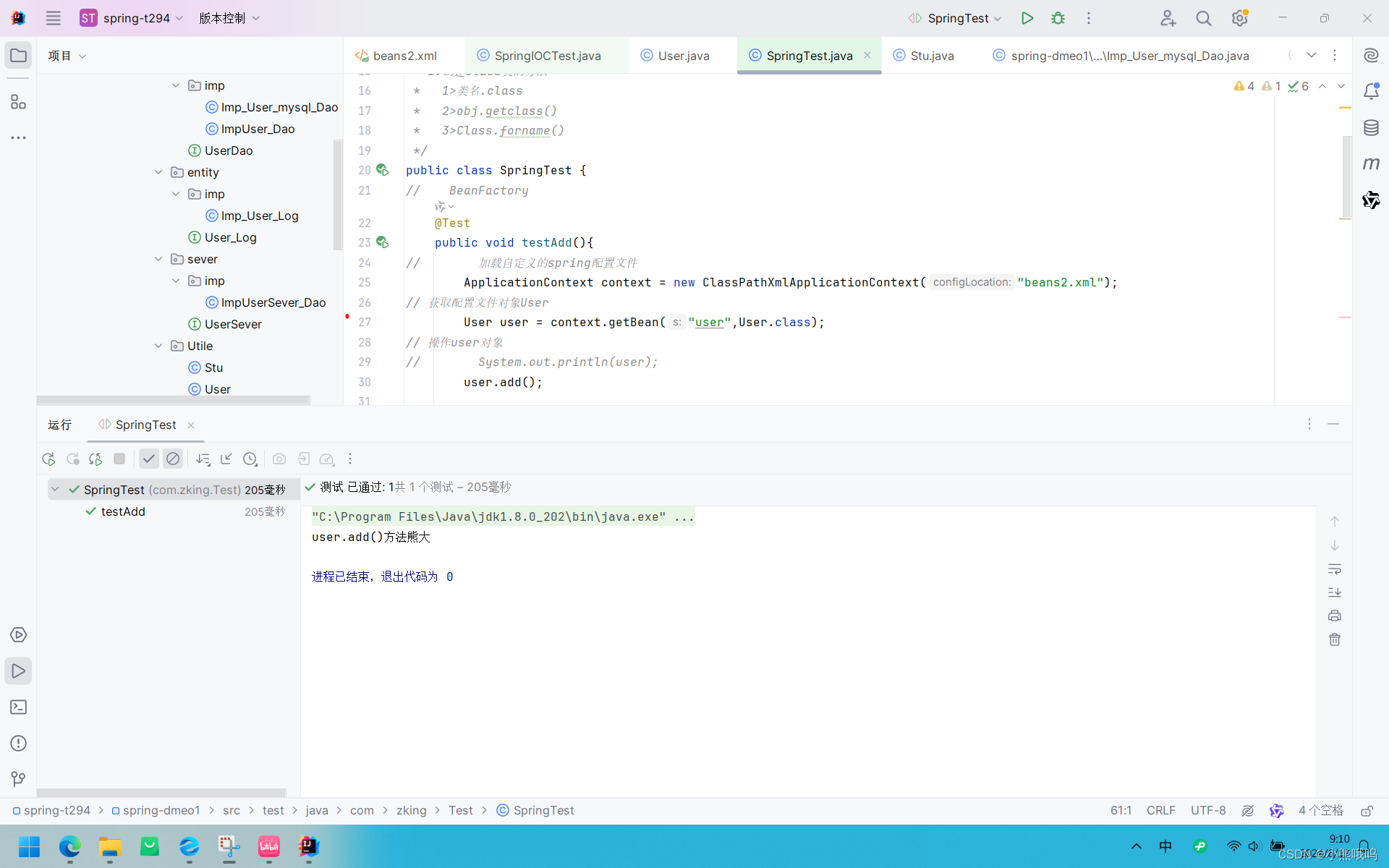The height and width of the screenshot is (868, 1389).
Task: Rerun tests in the Run toolbar
Action: (48, 459)
